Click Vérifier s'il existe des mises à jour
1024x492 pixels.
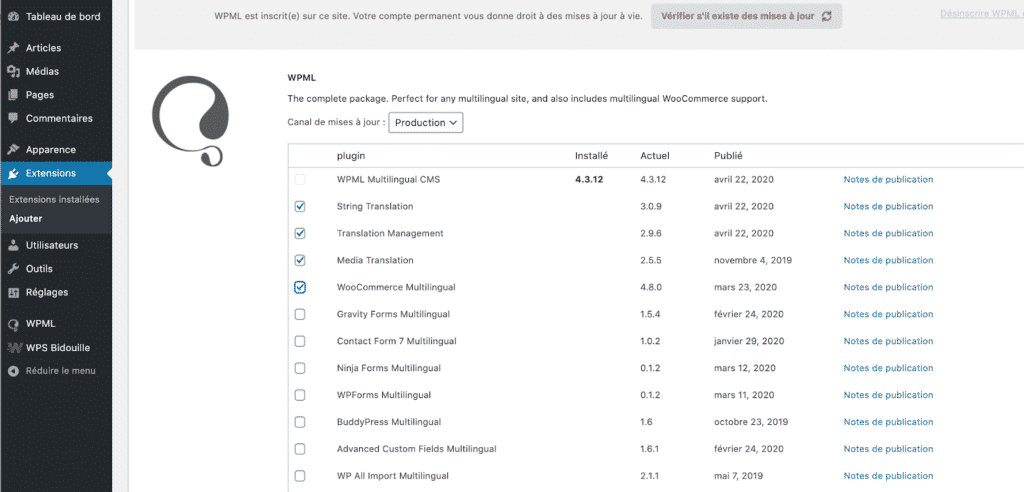(x=746, y=17)
